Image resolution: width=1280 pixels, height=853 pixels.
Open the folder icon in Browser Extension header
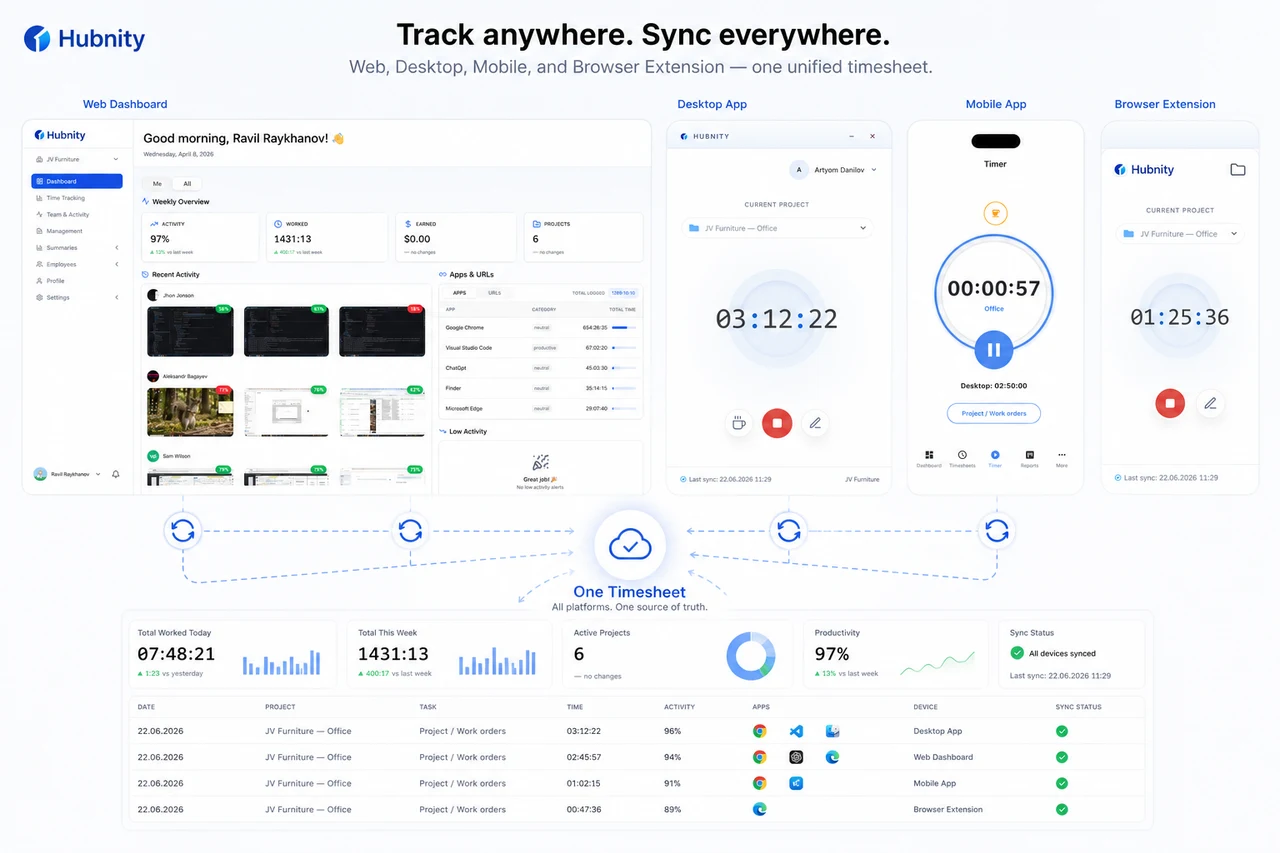pos(1238,170)
